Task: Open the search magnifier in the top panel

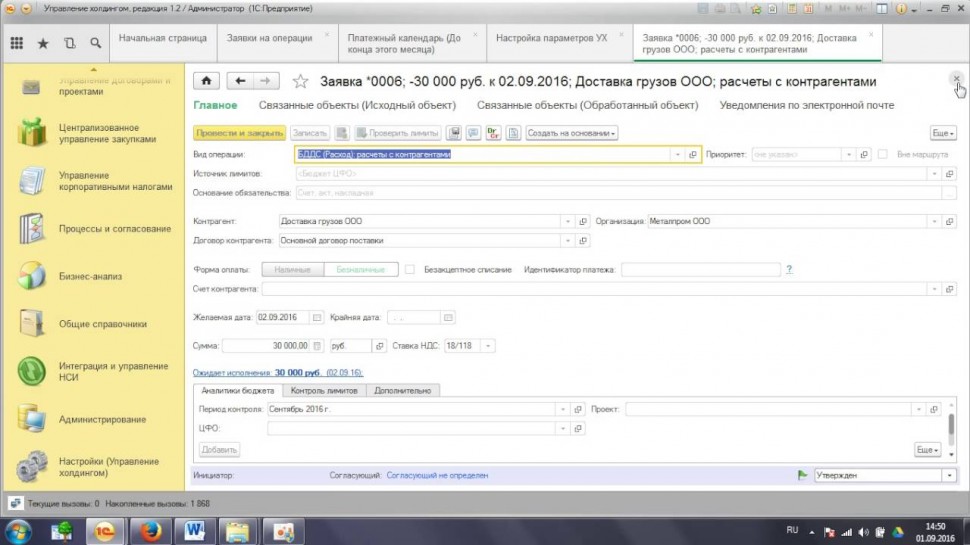Action: (x=95, y=43)
